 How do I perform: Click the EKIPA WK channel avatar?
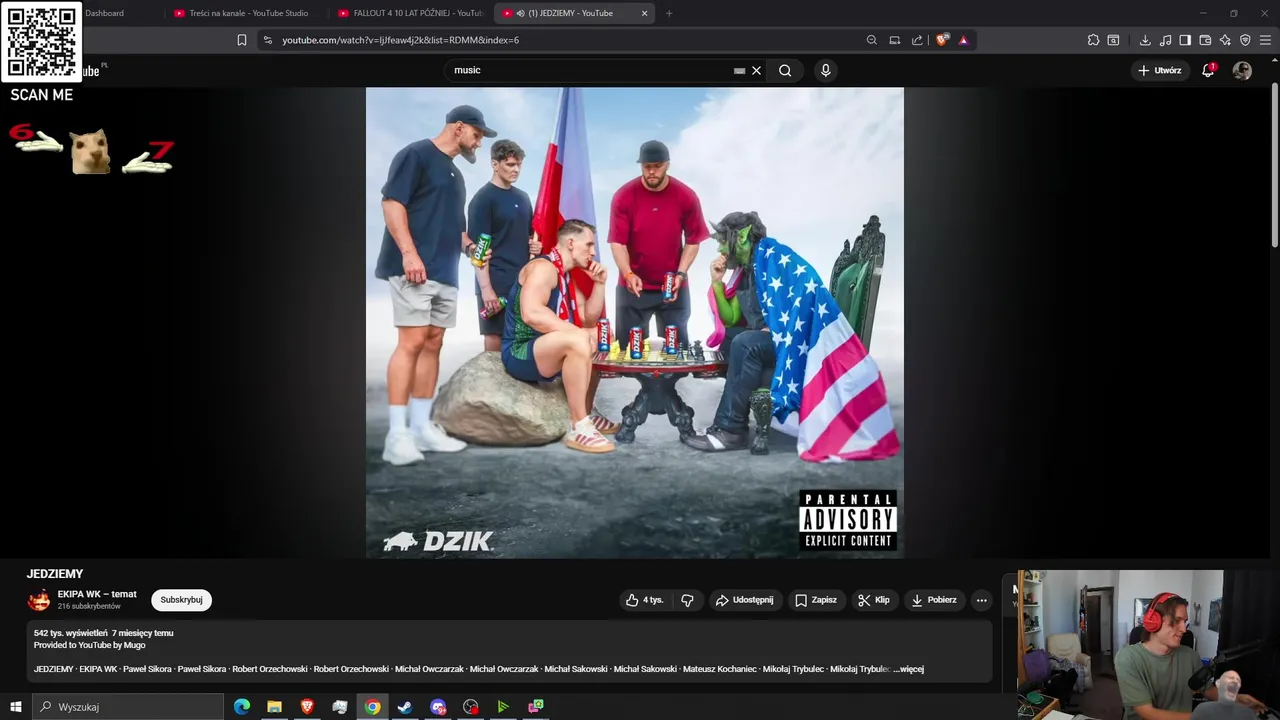point(39,600)
